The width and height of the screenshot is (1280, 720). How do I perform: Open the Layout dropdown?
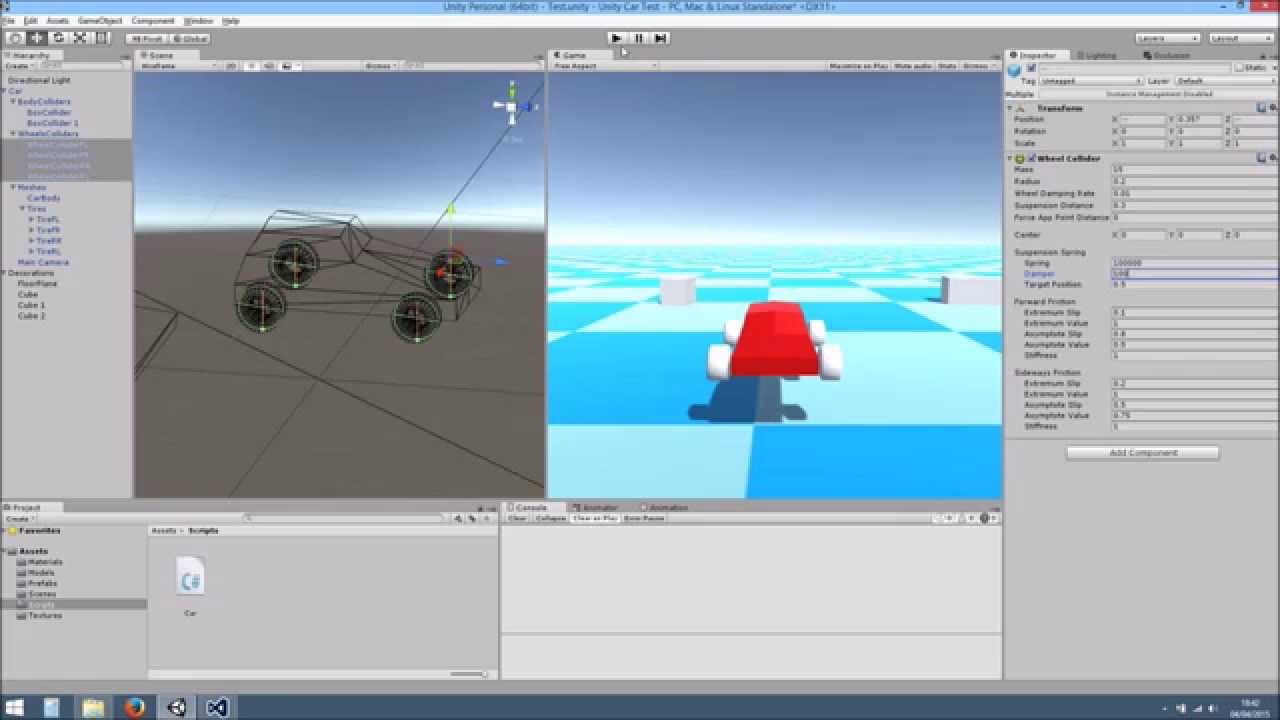point(1241,38)
